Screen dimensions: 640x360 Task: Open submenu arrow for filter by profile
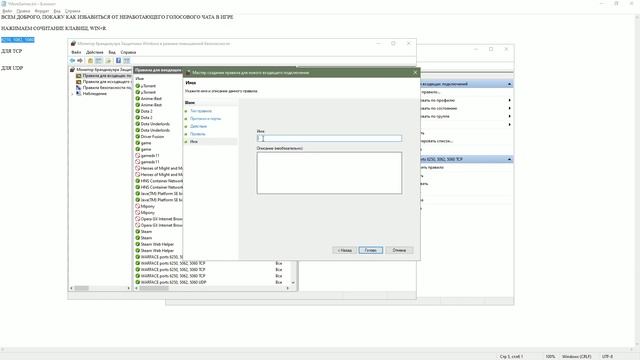pyautogui.click(x=509, y=100)
